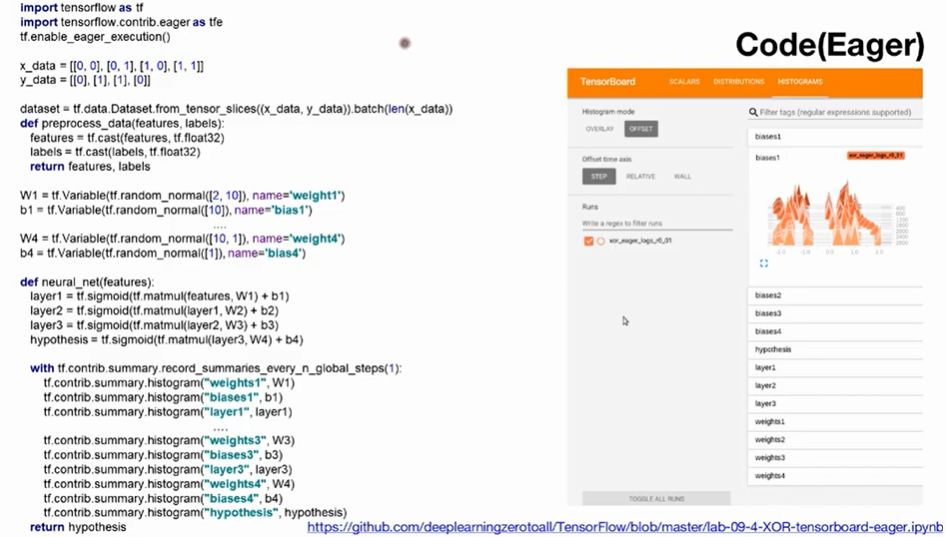The width and height of the screenshot is (946, 537).
Task: Click the 'Code(Eager)' slide title
Action: tap(830, 45)
